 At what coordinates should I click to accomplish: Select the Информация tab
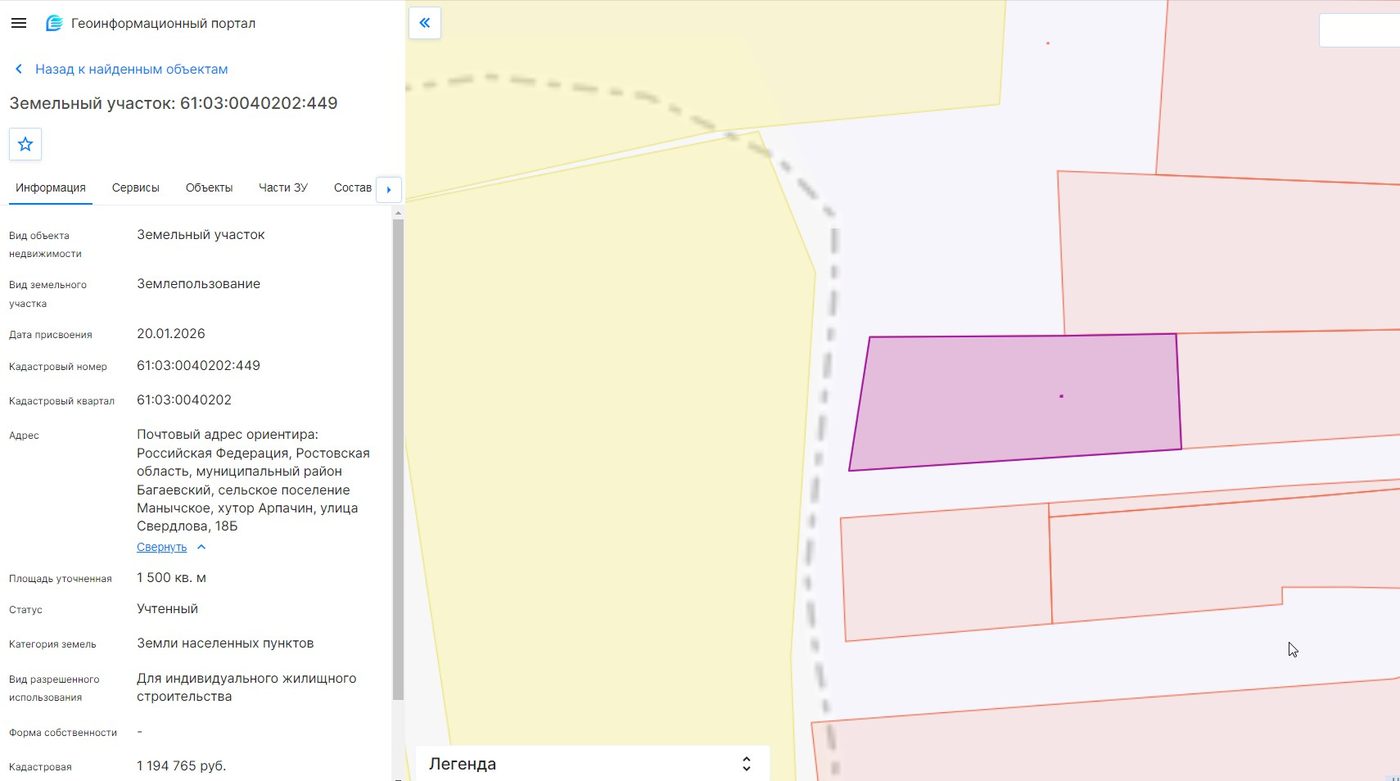[50, 188]
